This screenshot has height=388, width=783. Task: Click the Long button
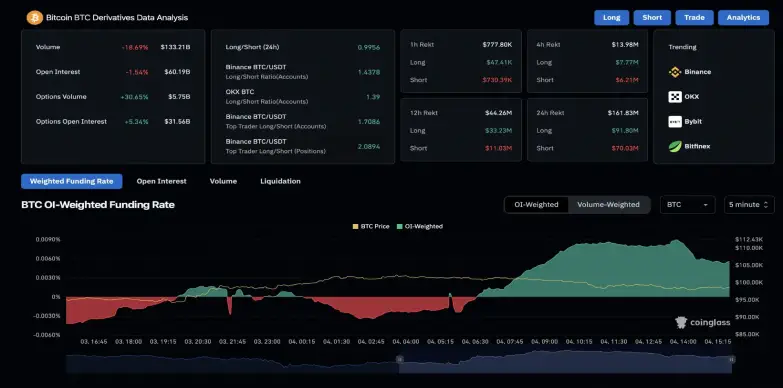pos(611,17)
